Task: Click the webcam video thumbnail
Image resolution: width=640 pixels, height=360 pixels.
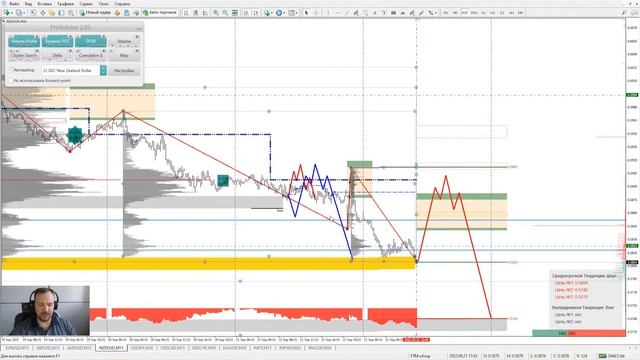Action: point(45,310)
